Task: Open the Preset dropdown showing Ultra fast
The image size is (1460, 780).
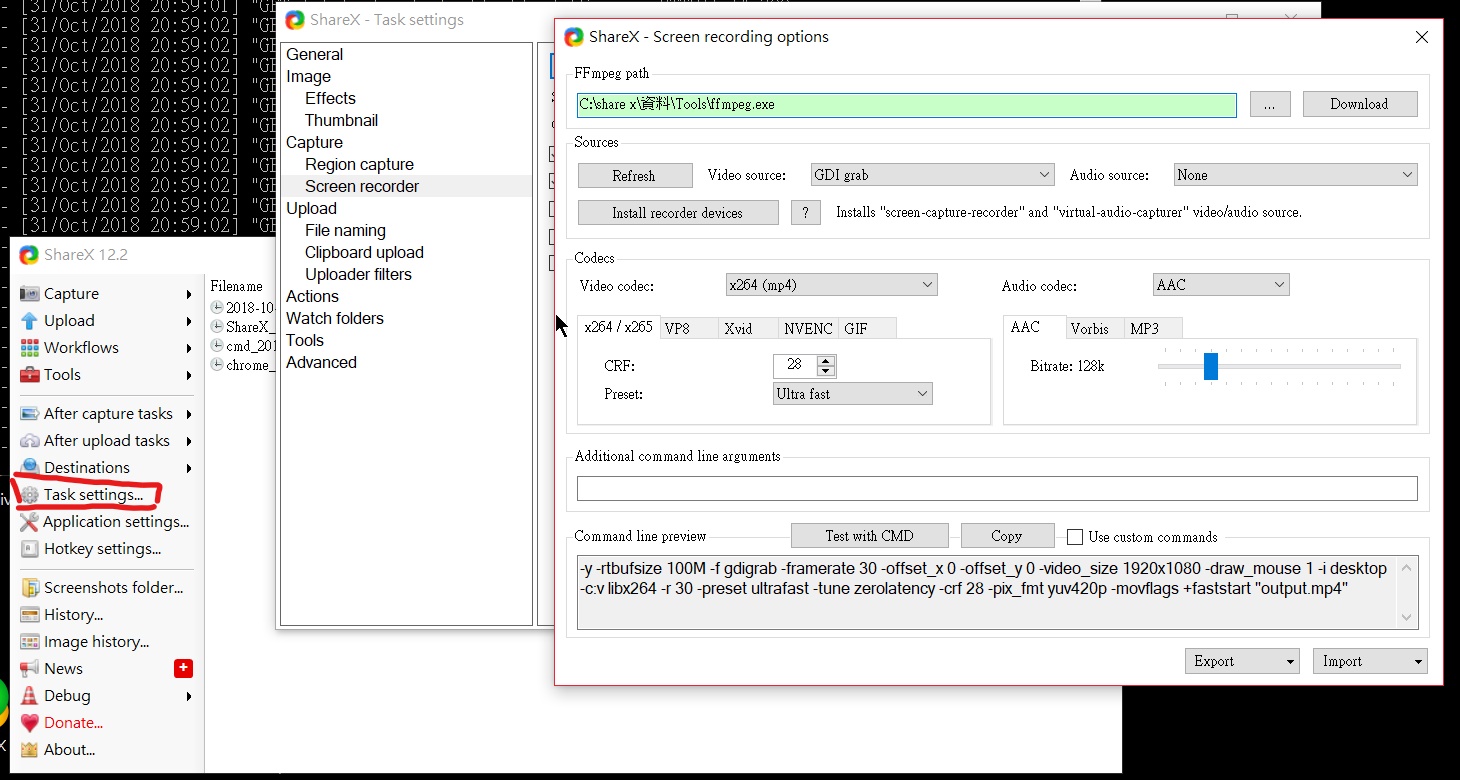Action: pyautogui.click(x=852, y=394)
